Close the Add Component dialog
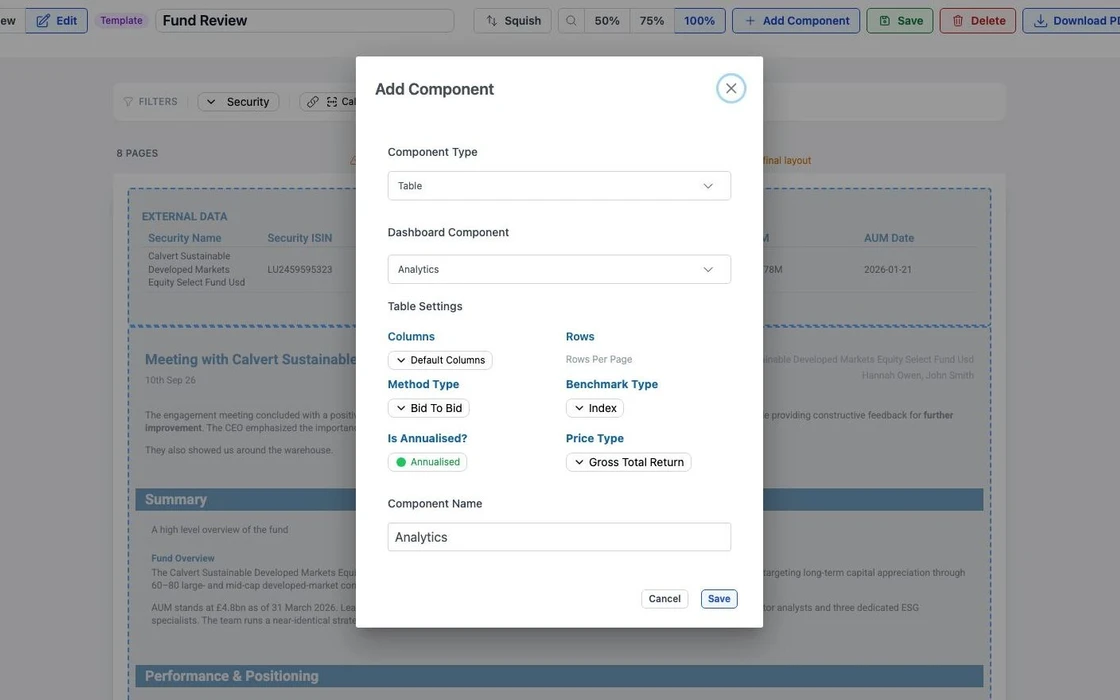Screen dimensions: 1120x700 730,89
